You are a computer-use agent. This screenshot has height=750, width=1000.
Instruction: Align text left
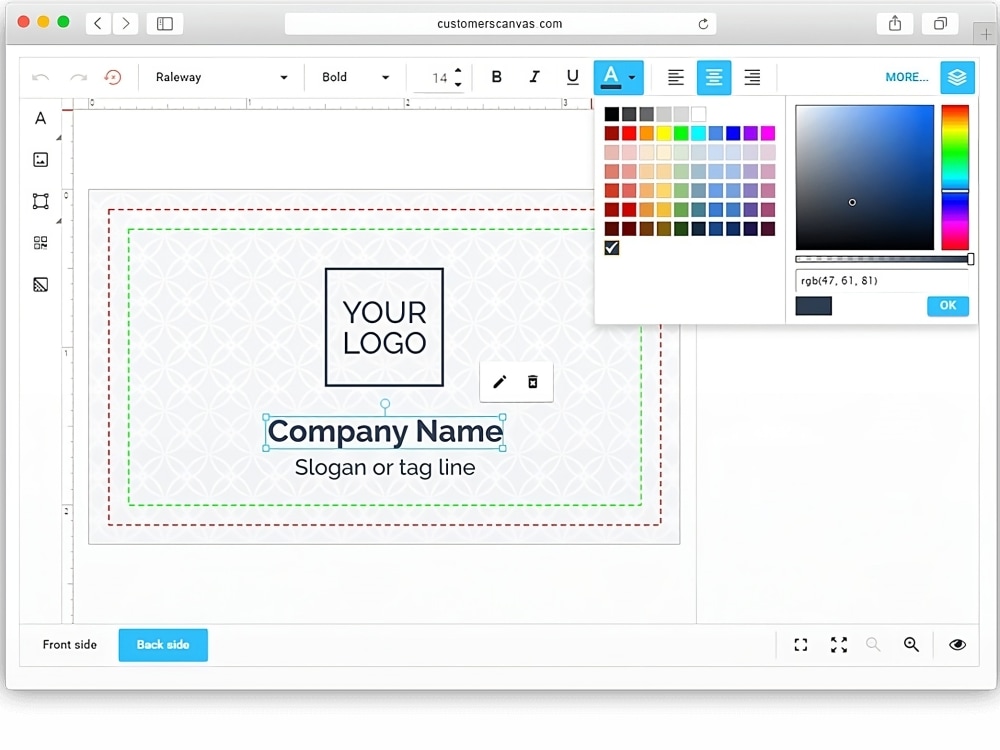[675, 77]
